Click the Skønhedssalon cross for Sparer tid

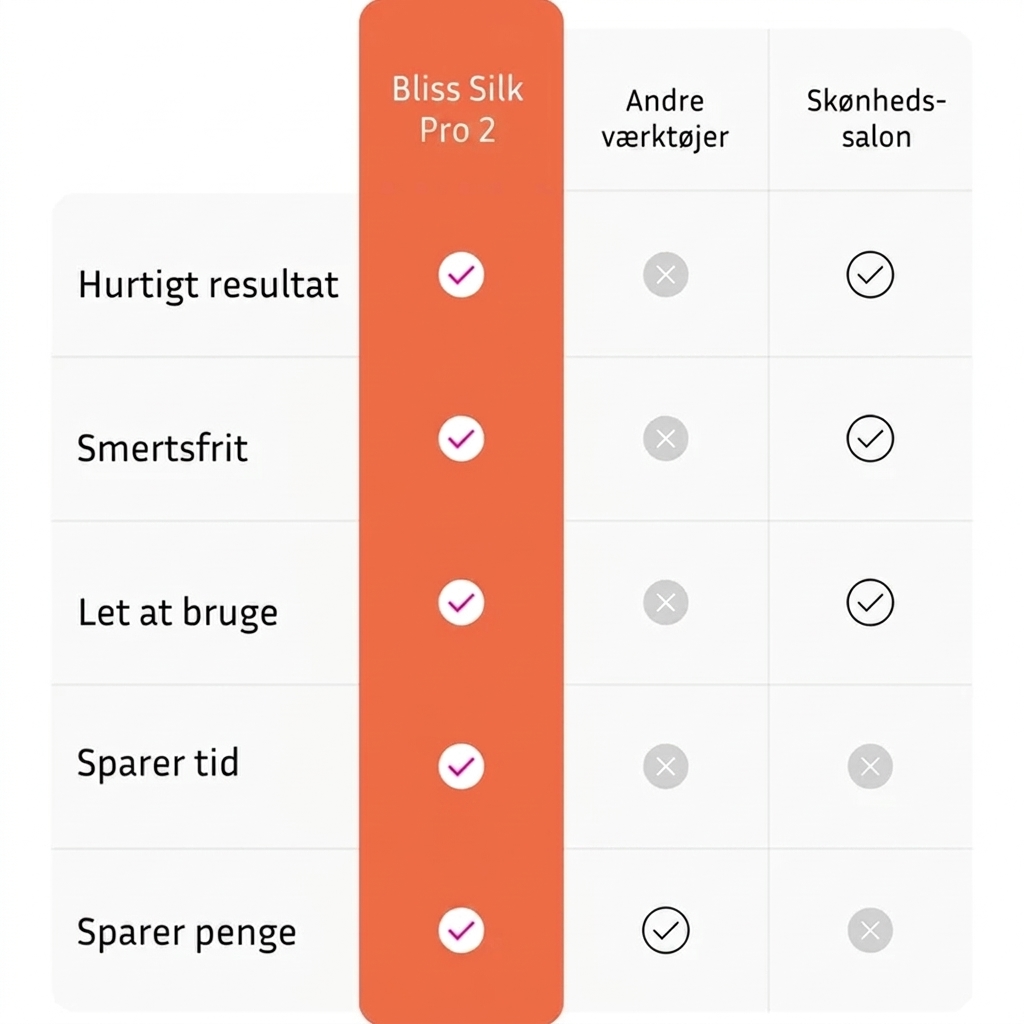pos(870,766)
